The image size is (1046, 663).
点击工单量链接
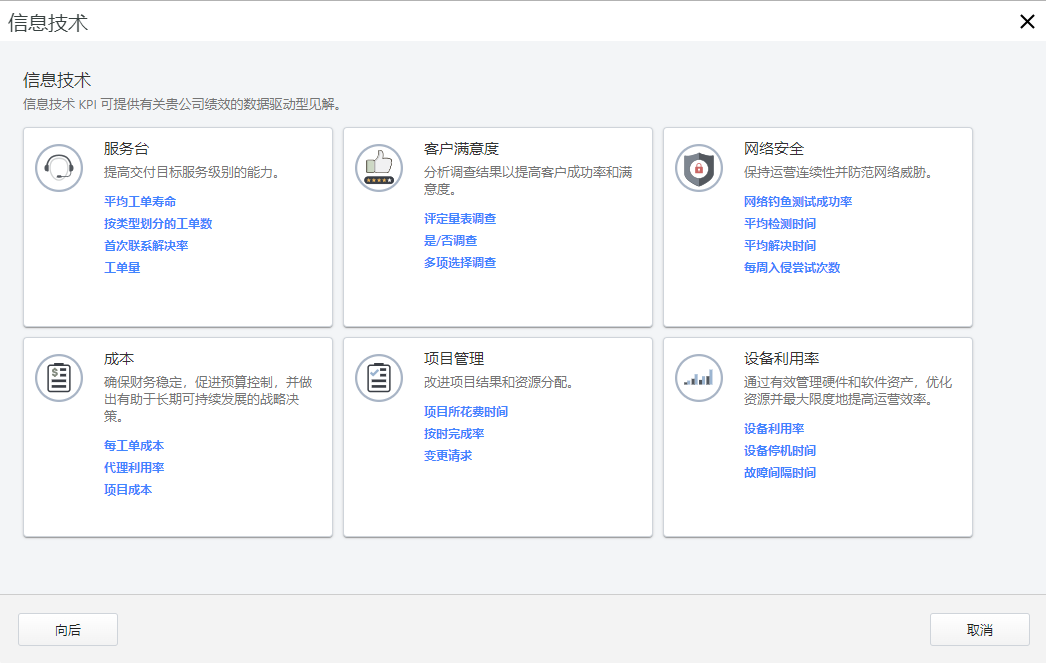point(122,267)
